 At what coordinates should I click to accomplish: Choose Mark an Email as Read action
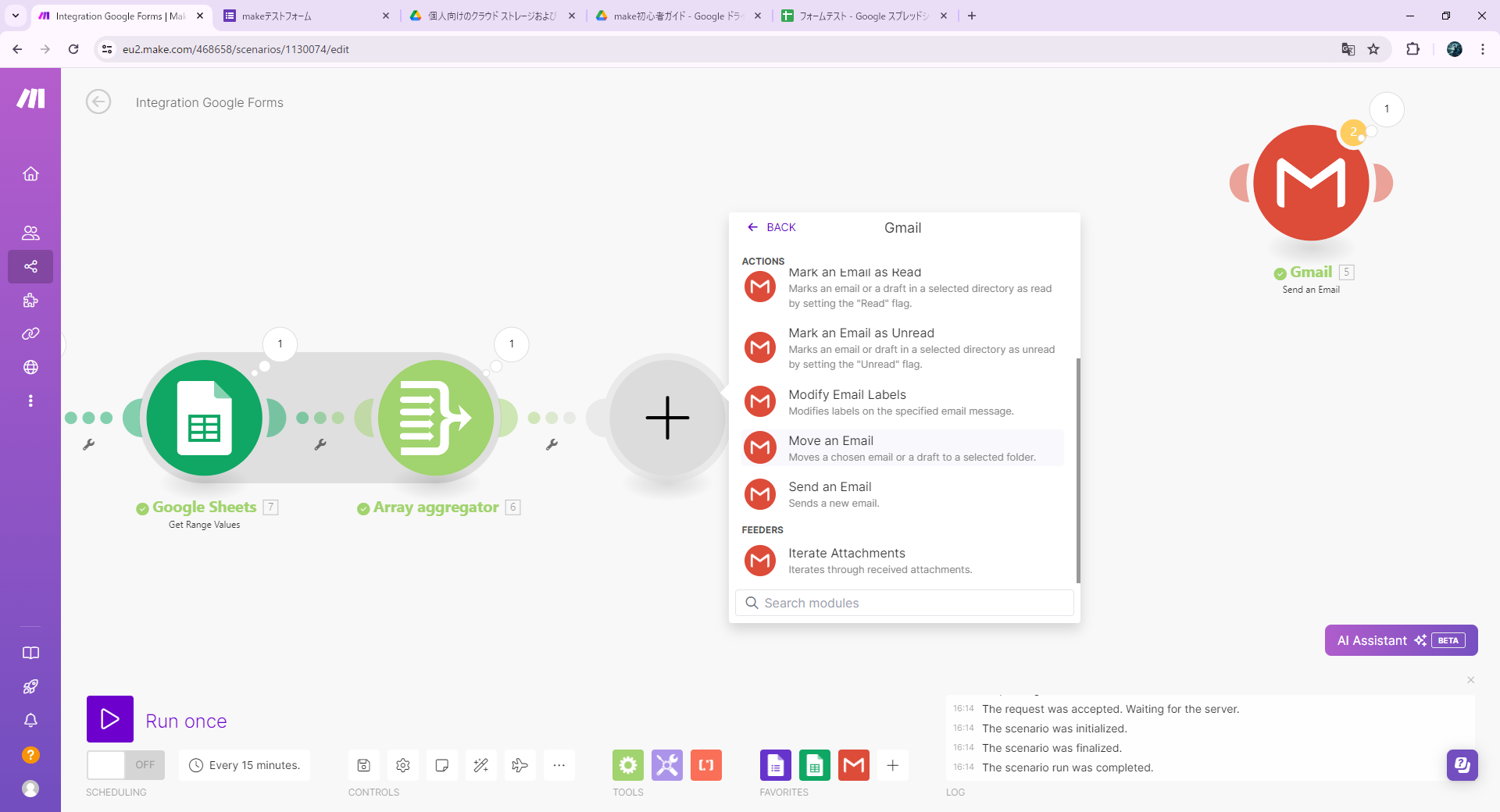(x=902, y=287)
